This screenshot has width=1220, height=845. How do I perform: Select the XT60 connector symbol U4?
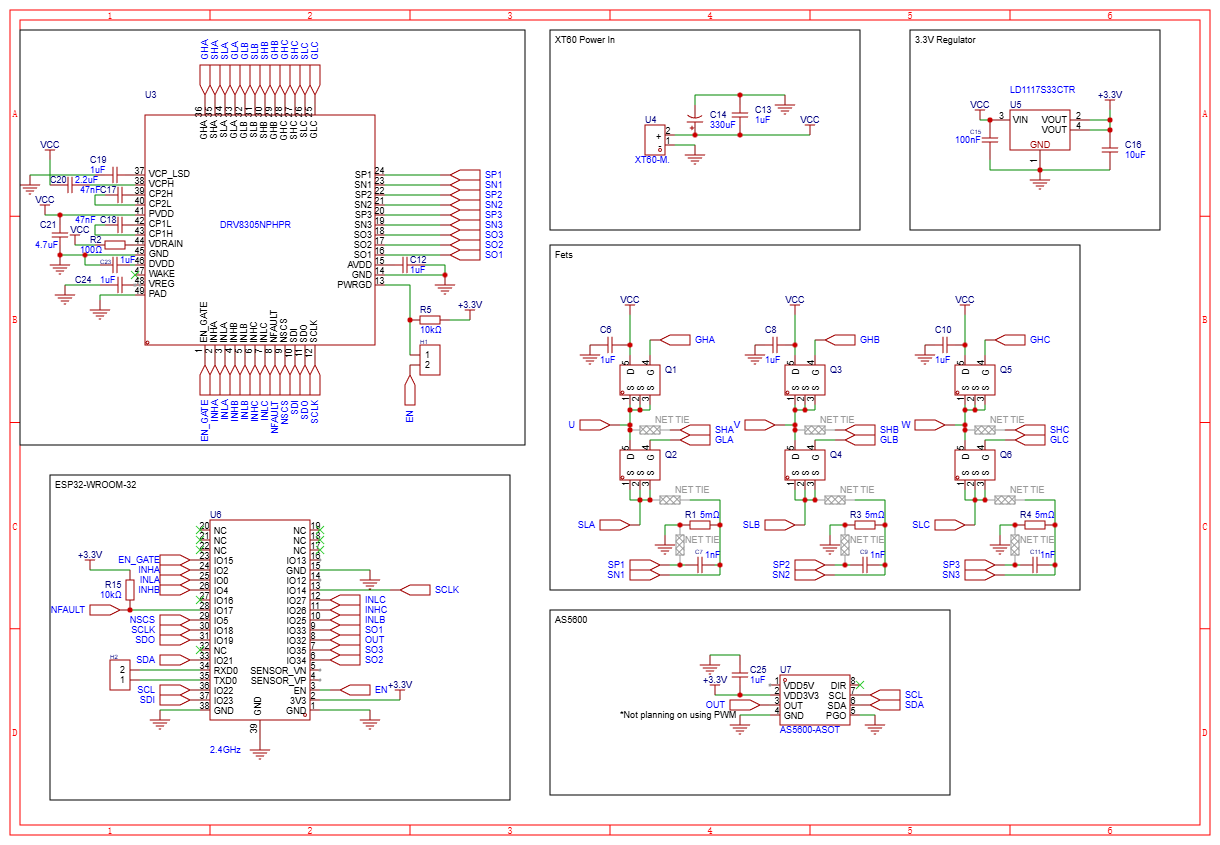coord(656,137)
